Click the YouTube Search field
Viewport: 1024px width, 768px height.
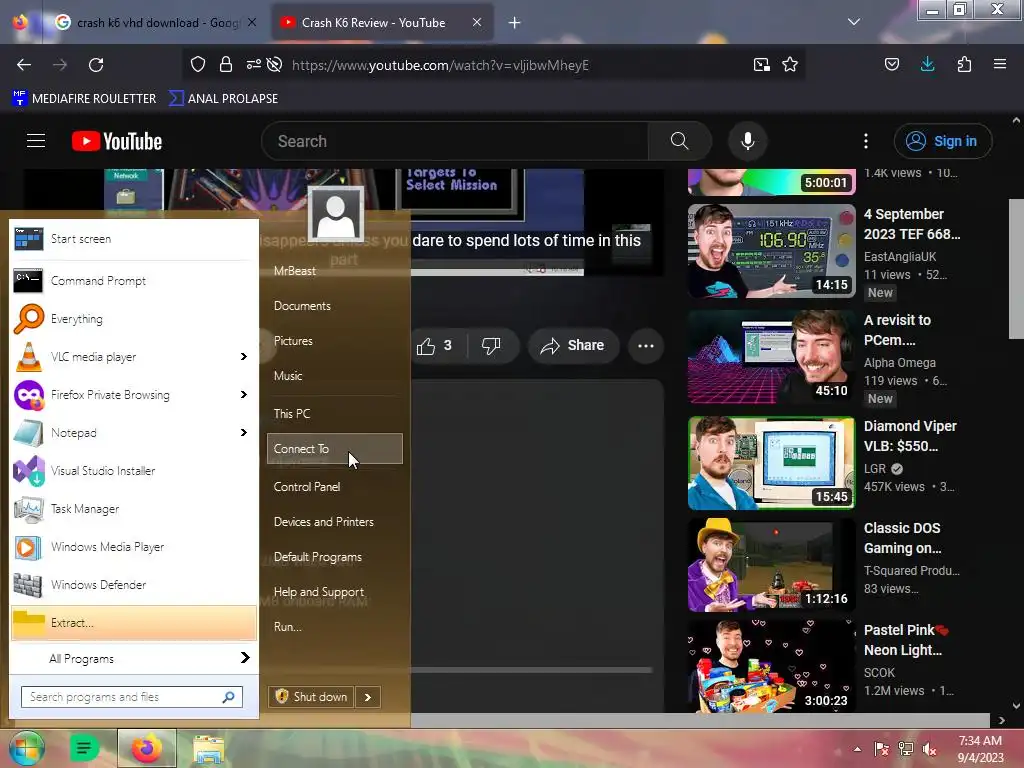pyautogui.click(x=454, y=141)
